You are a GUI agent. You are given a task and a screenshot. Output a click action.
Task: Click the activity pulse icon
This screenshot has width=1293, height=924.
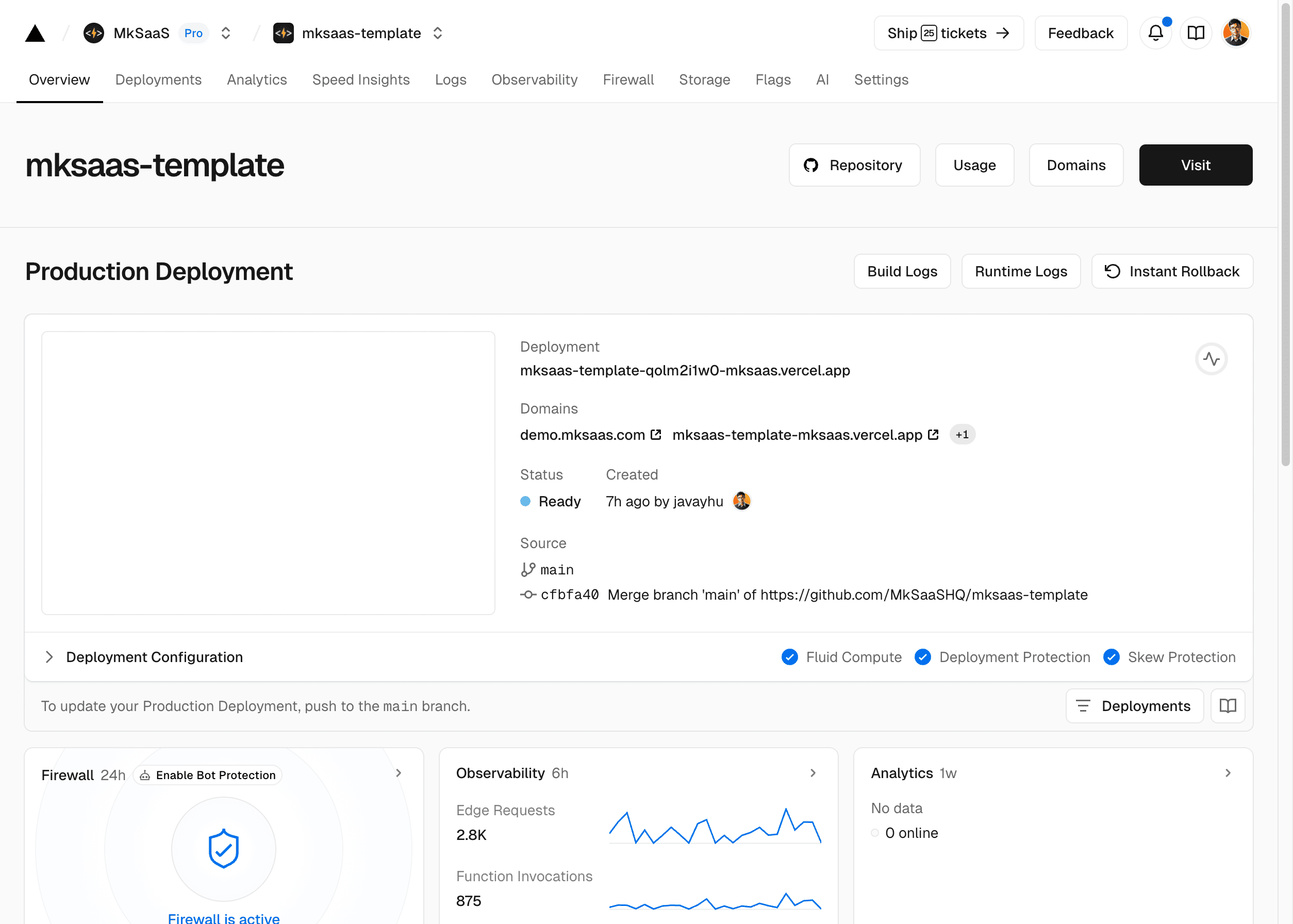click(x=1211, y=359)
